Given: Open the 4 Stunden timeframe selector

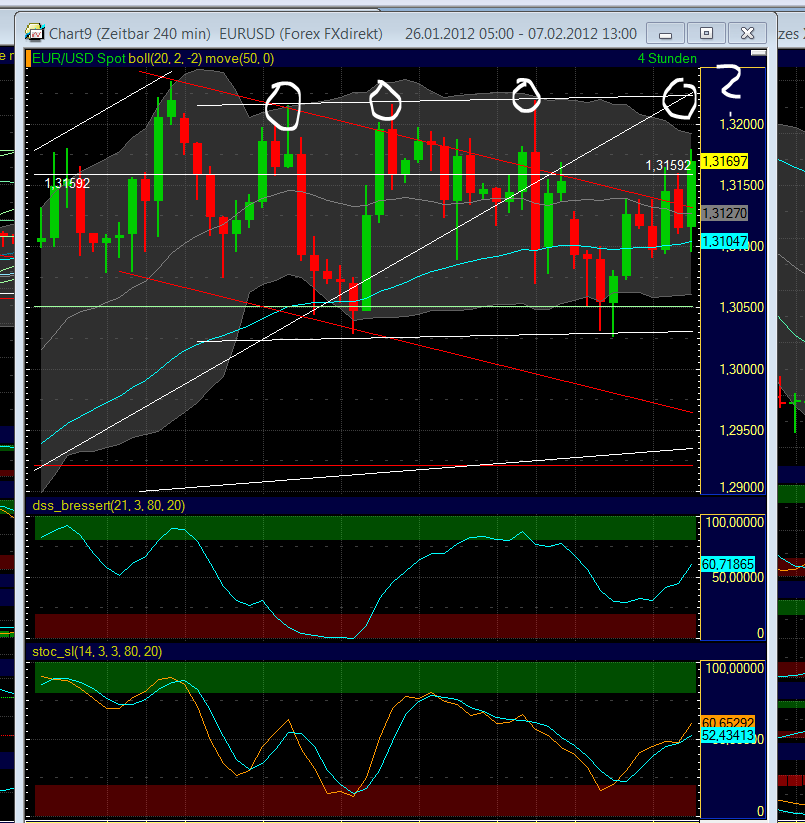Looking at the screenshot, I should click(x=669, y=58).
